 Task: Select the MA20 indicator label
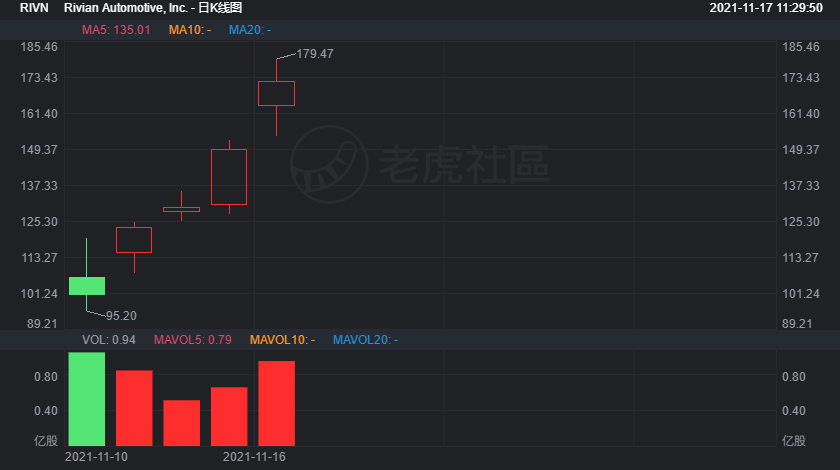pos(250,30)
